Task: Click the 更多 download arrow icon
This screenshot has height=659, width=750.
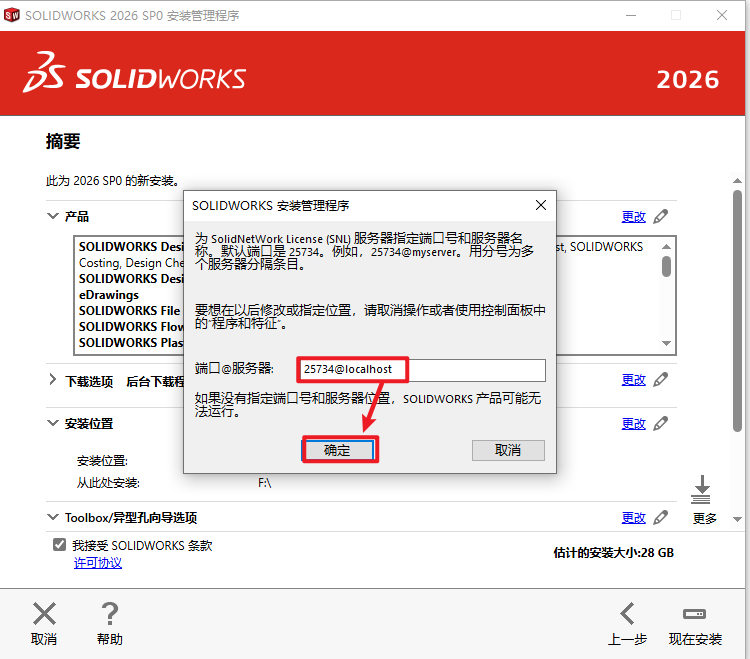Action: coord(701,489)
